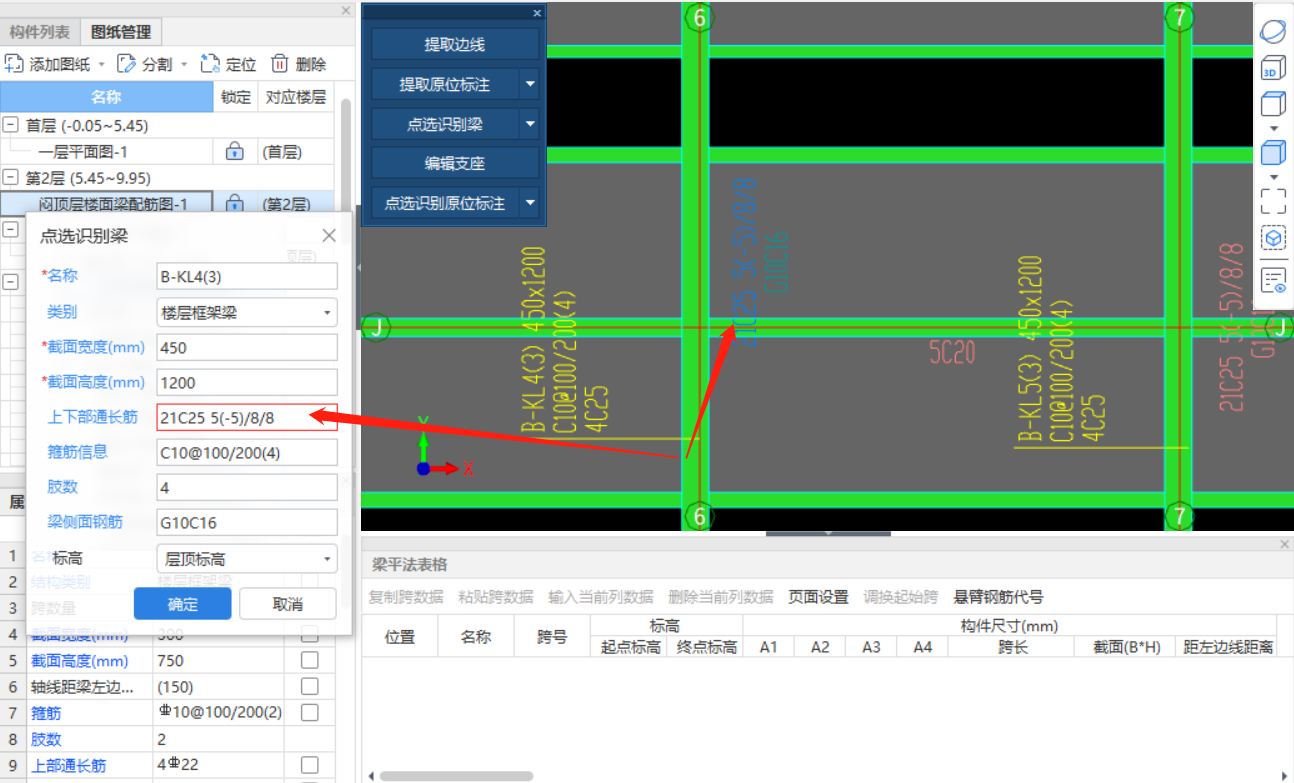Click the list-with-eye display settings icon
Viewport: 1294px width, 783px height.
[1273, 280]
